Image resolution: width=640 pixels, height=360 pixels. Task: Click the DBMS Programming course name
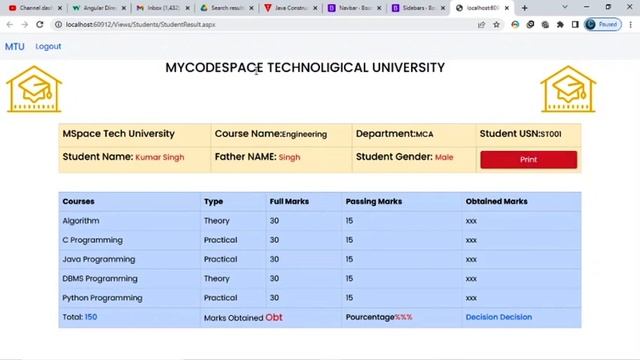(100, 278)
